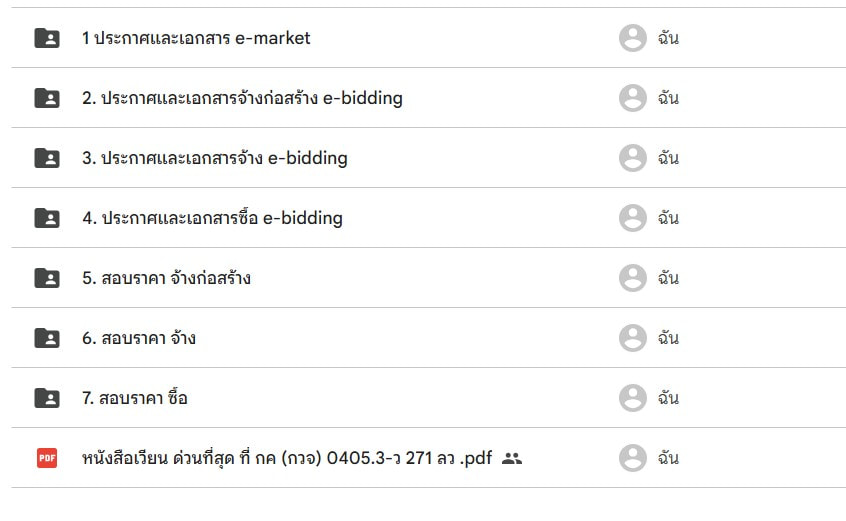Select folder icon for สอบราคา จ้างก่อสร้าง
The width and height of the screenshot is (846, 521).
[x=47, y=278]
